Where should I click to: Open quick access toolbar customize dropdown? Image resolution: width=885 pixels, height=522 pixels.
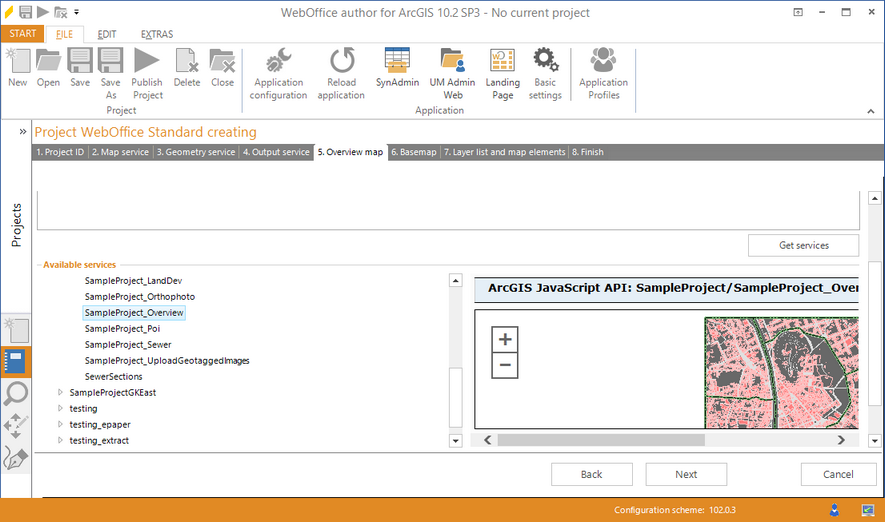coord(77,12)
